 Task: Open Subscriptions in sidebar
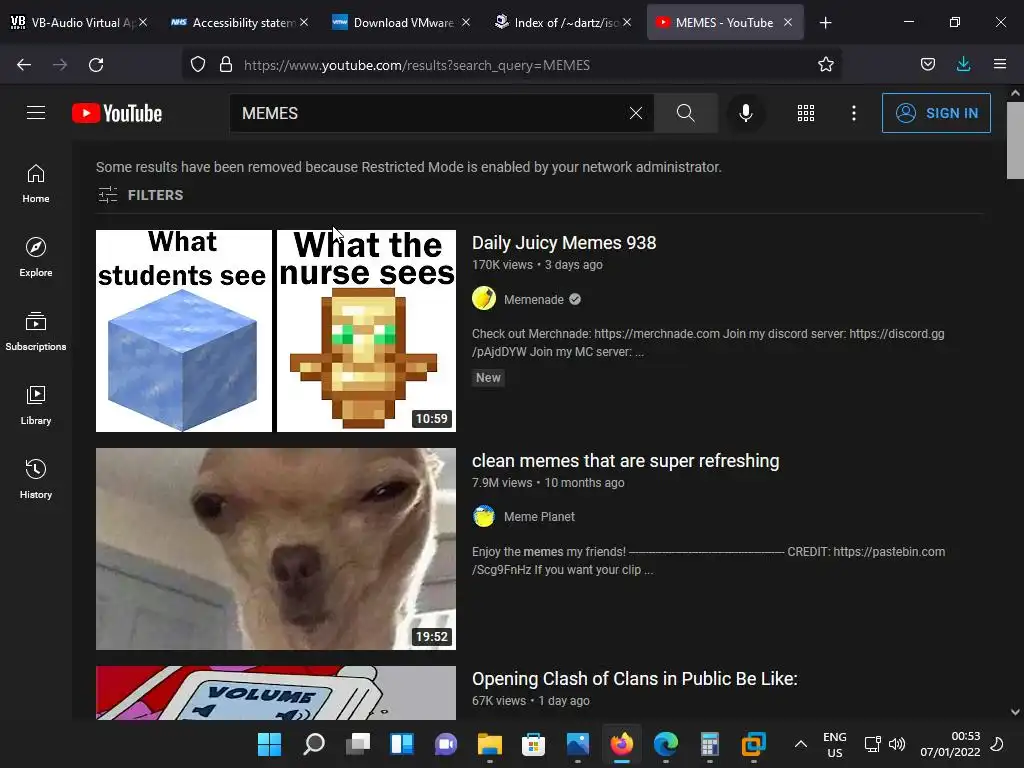click(x=36, y=331)
